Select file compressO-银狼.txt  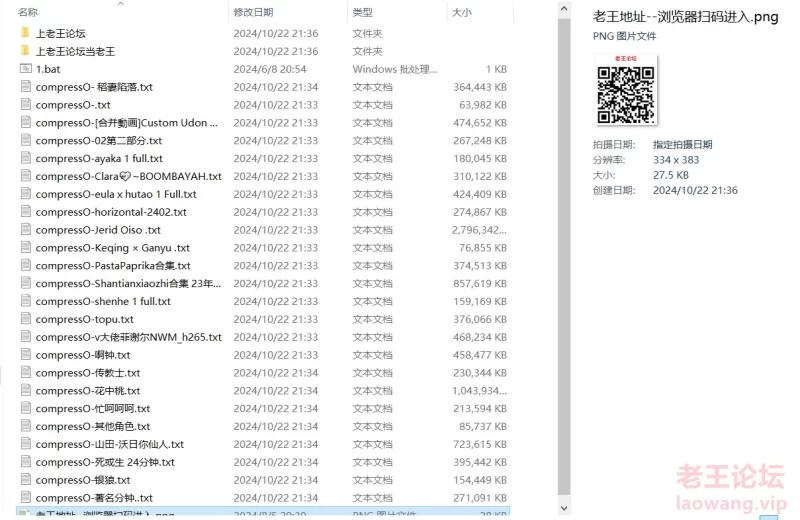[x=83, y=480]
